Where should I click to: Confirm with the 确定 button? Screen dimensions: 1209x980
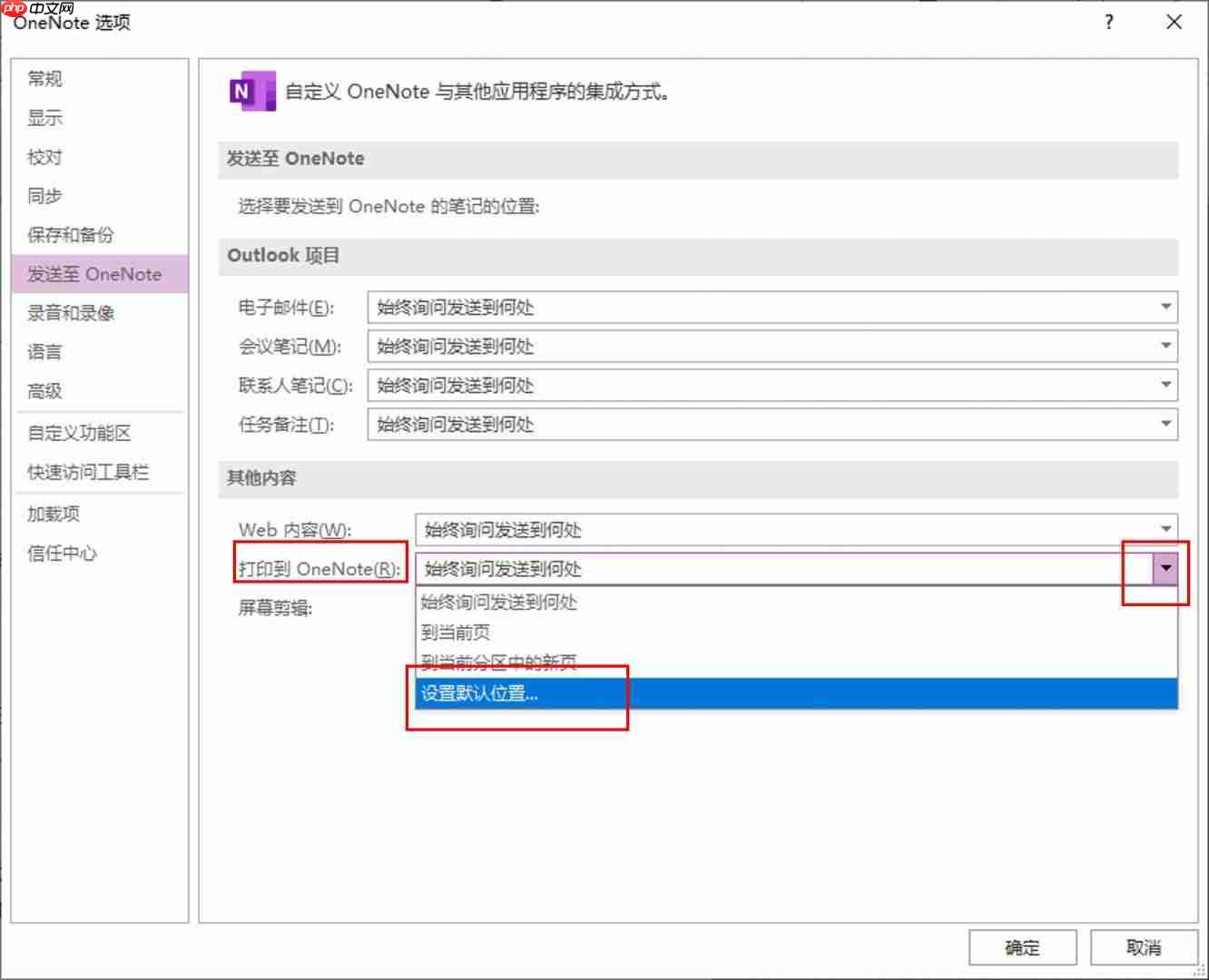tap(1022, 947)
